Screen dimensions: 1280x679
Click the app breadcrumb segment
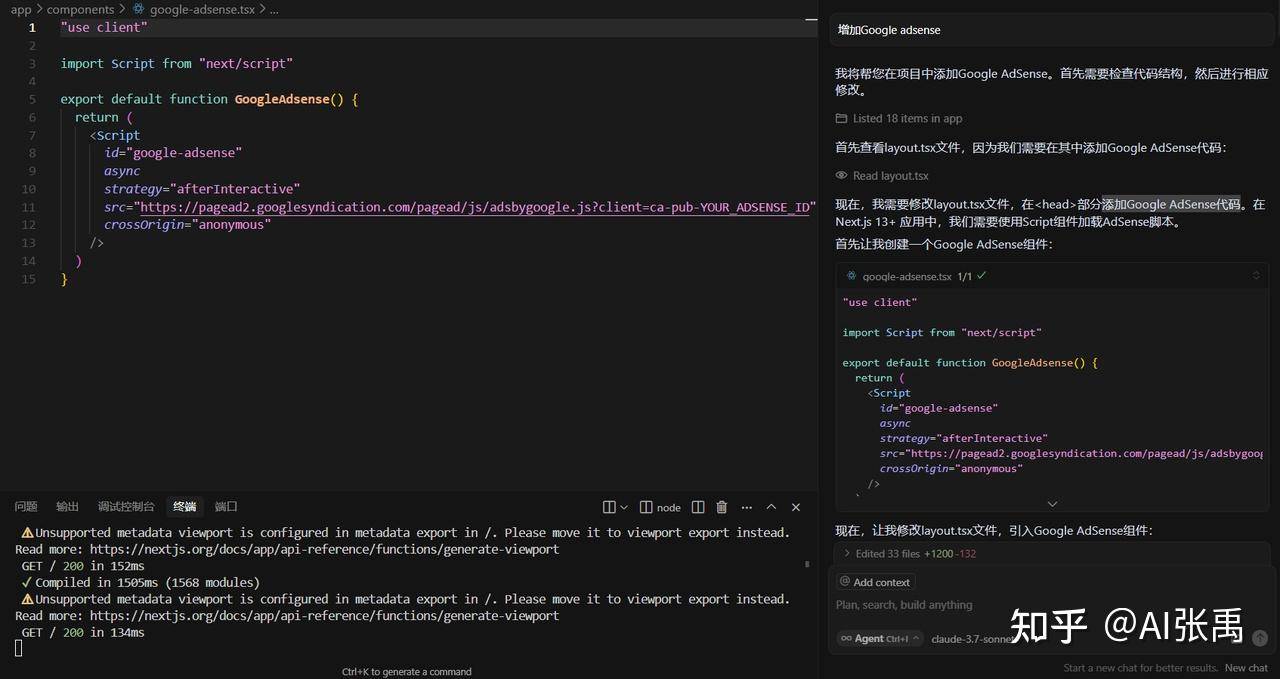(21, 9)
